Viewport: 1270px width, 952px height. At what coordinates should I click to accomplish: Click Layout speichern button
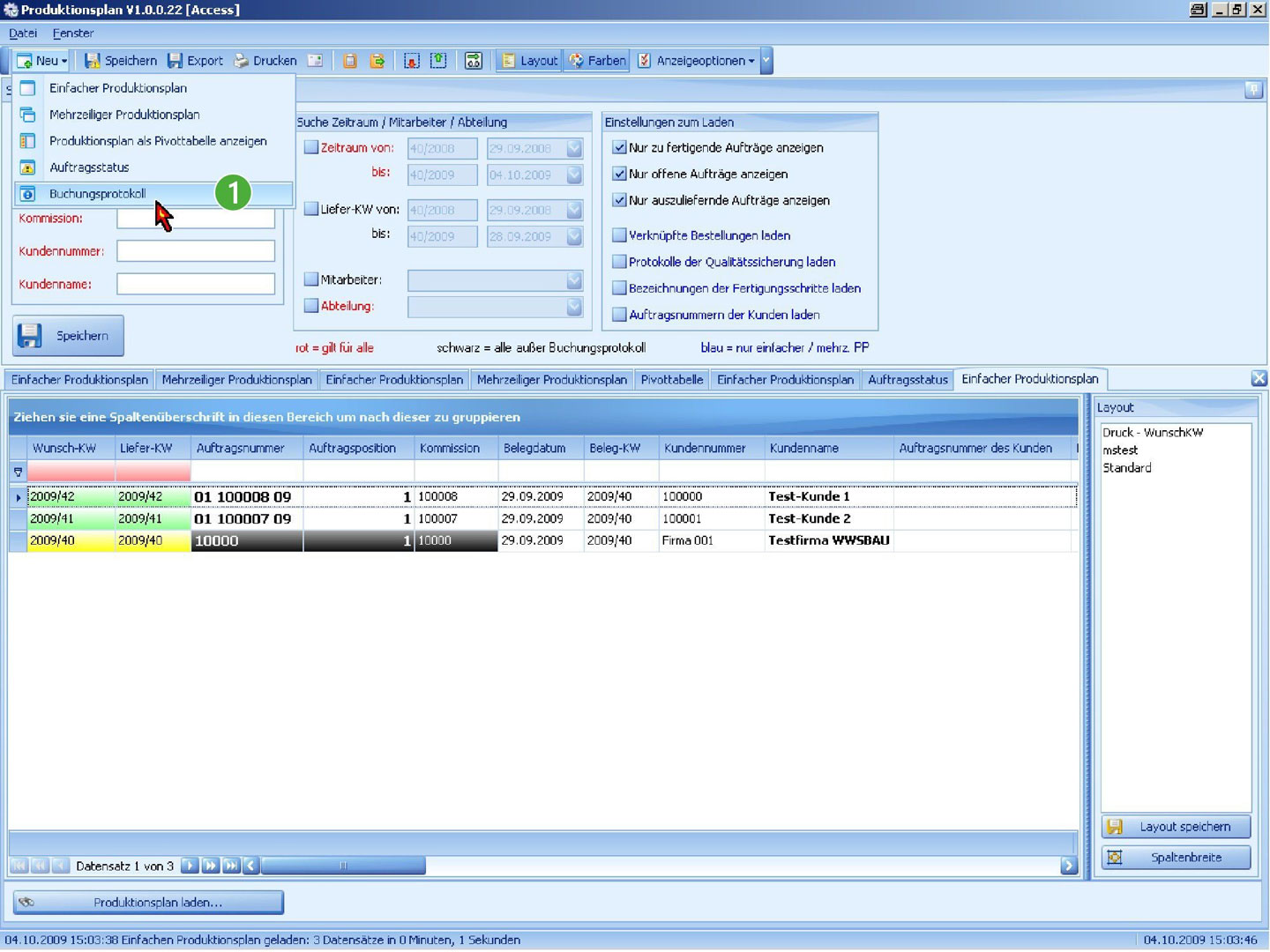[1177, 827]
